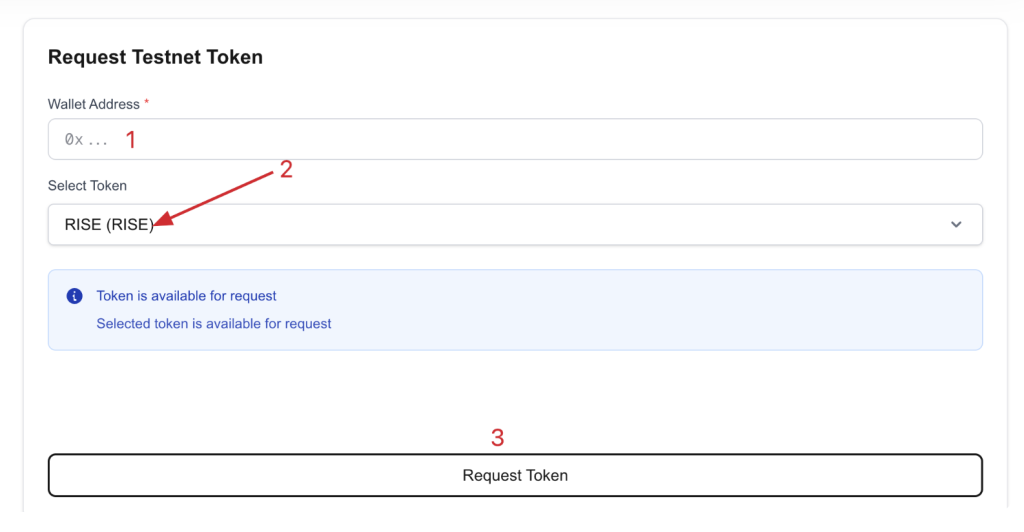Viewport: 1024px width, 532px height.
Task: Select the RISE (RISE) token value
Action: point(109,225)
